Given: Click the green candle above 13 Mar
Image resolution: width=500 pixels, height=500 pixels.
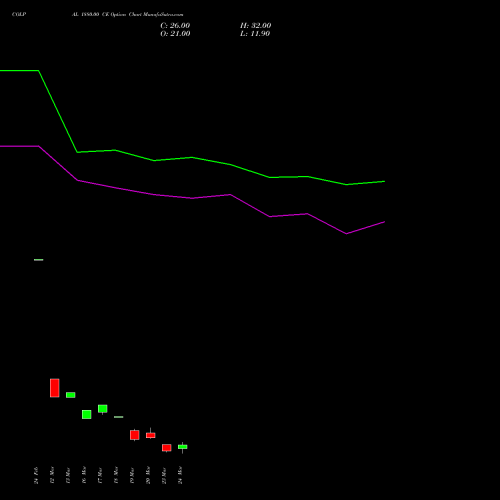Looking at the screenshot, I should pyautogui.click(x=71, y=395).
